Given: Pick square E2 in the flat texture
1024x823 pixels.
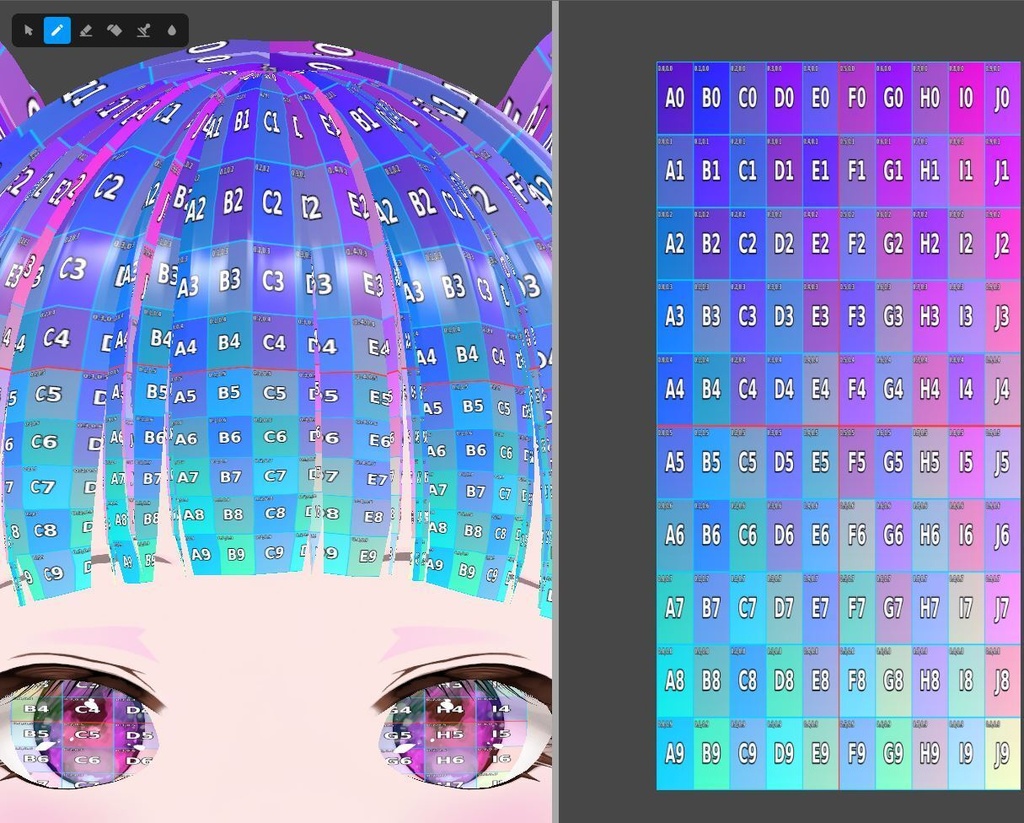Looking at the screenshot, I should [x=820, y=244].
